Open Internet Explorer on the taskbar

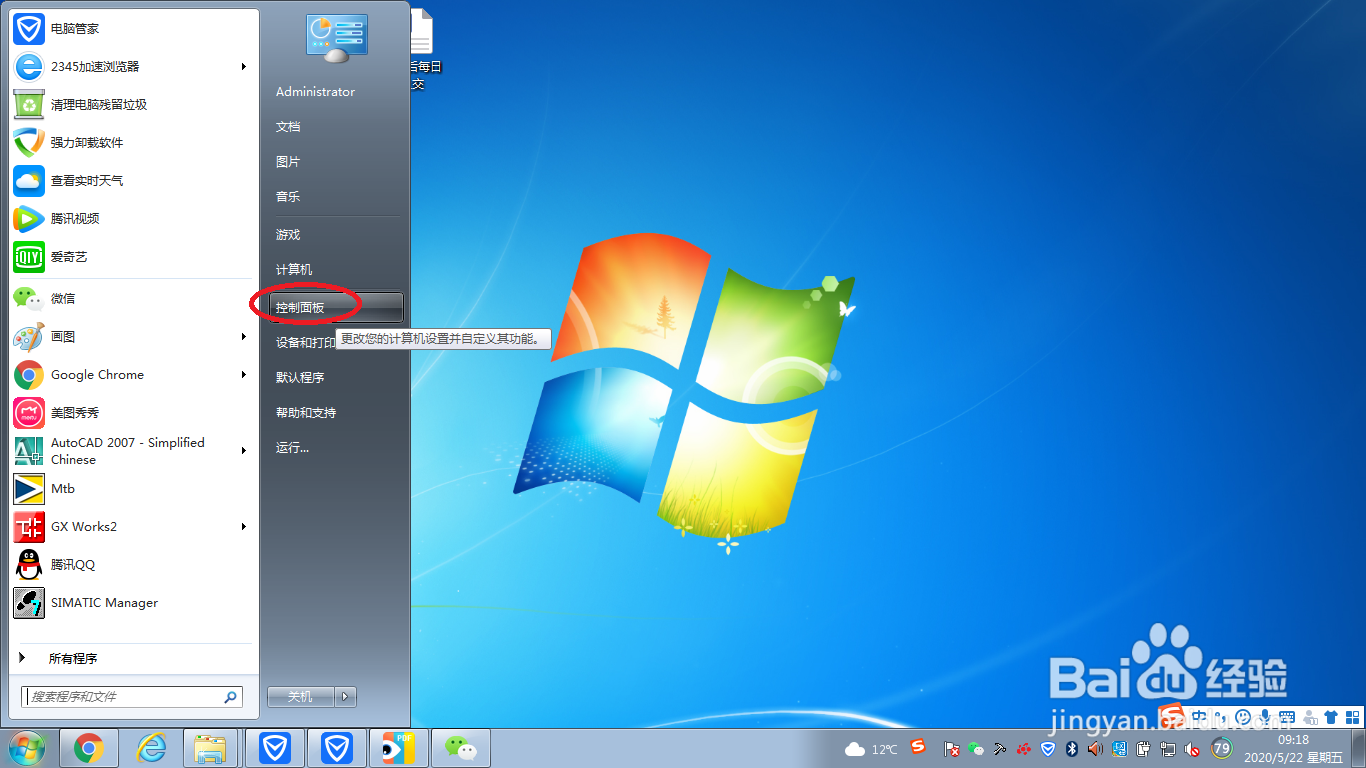(x=151, y=748)
